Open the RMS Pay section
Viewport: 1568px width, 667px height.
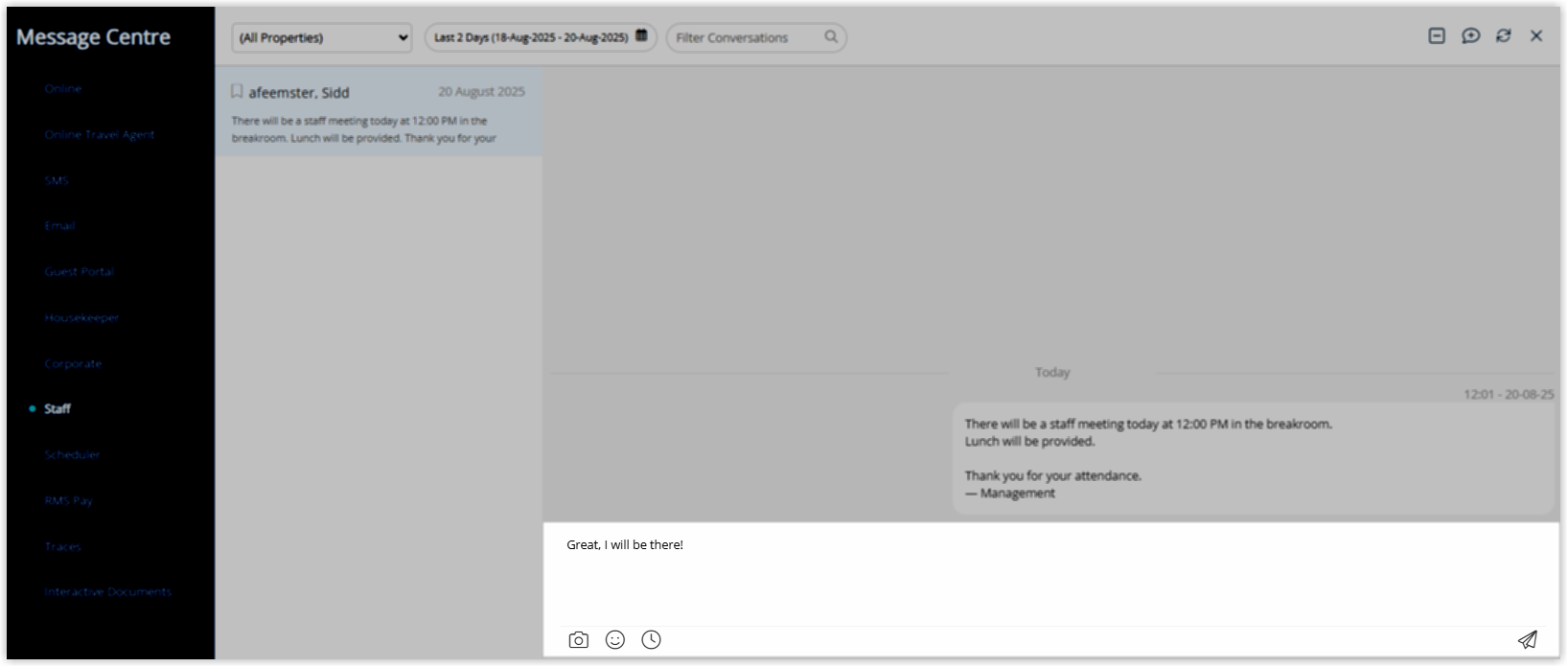coord(69,500)
